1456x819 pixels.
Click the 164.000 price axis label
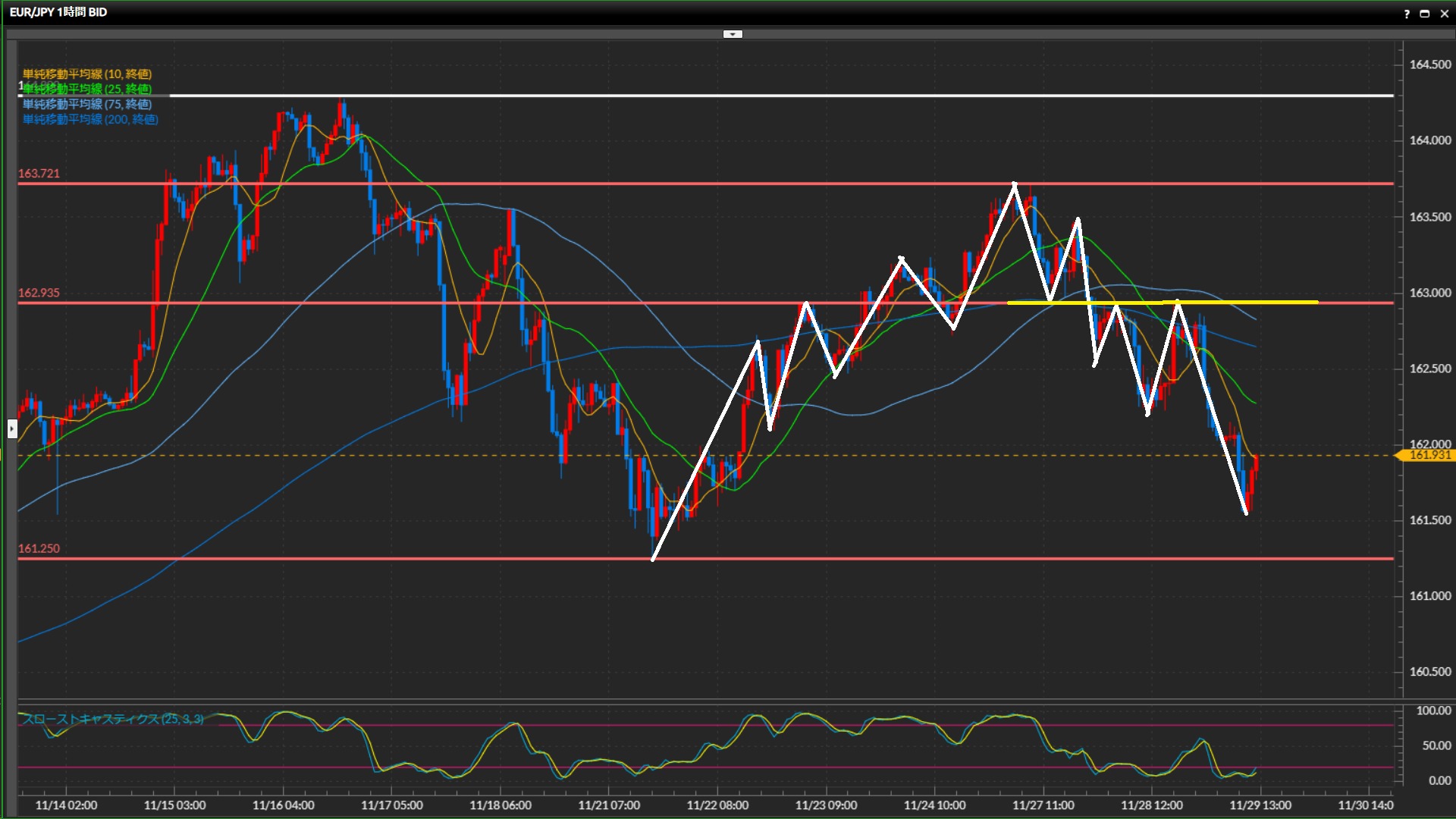pos(1429,140)
